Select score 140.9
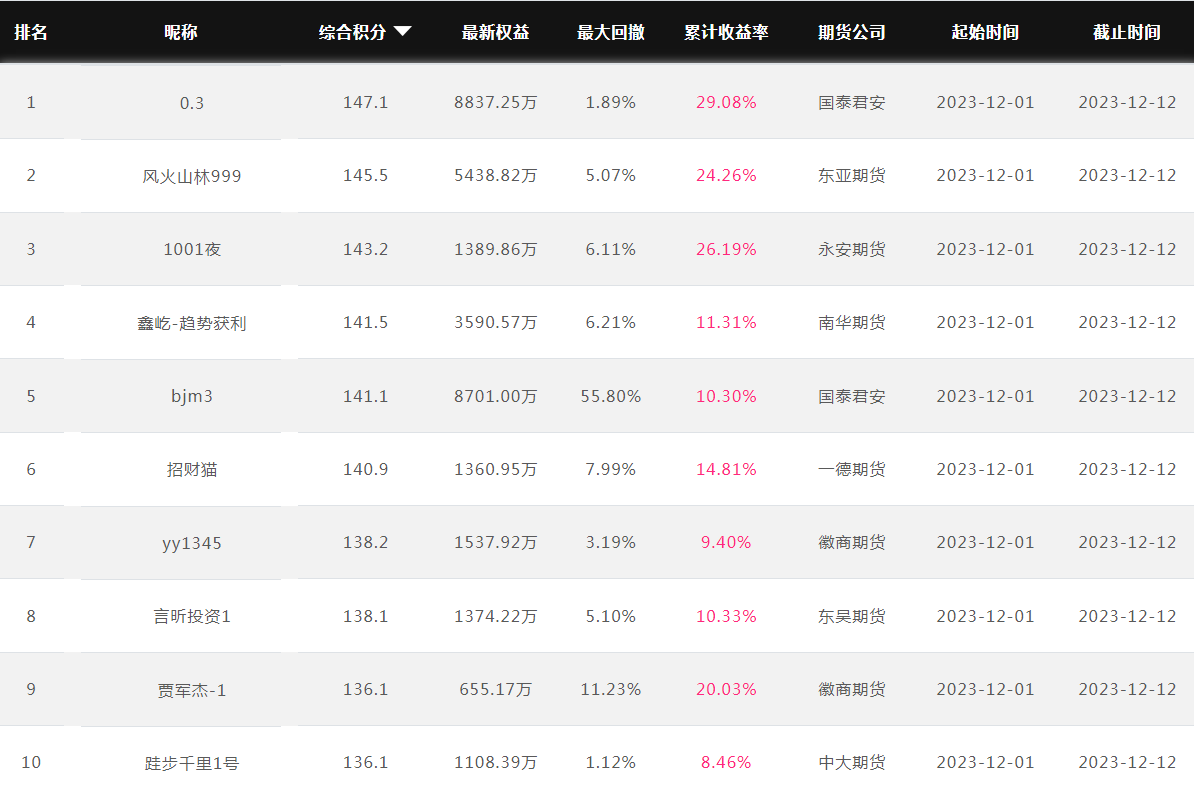 click(x=366, y=469)
